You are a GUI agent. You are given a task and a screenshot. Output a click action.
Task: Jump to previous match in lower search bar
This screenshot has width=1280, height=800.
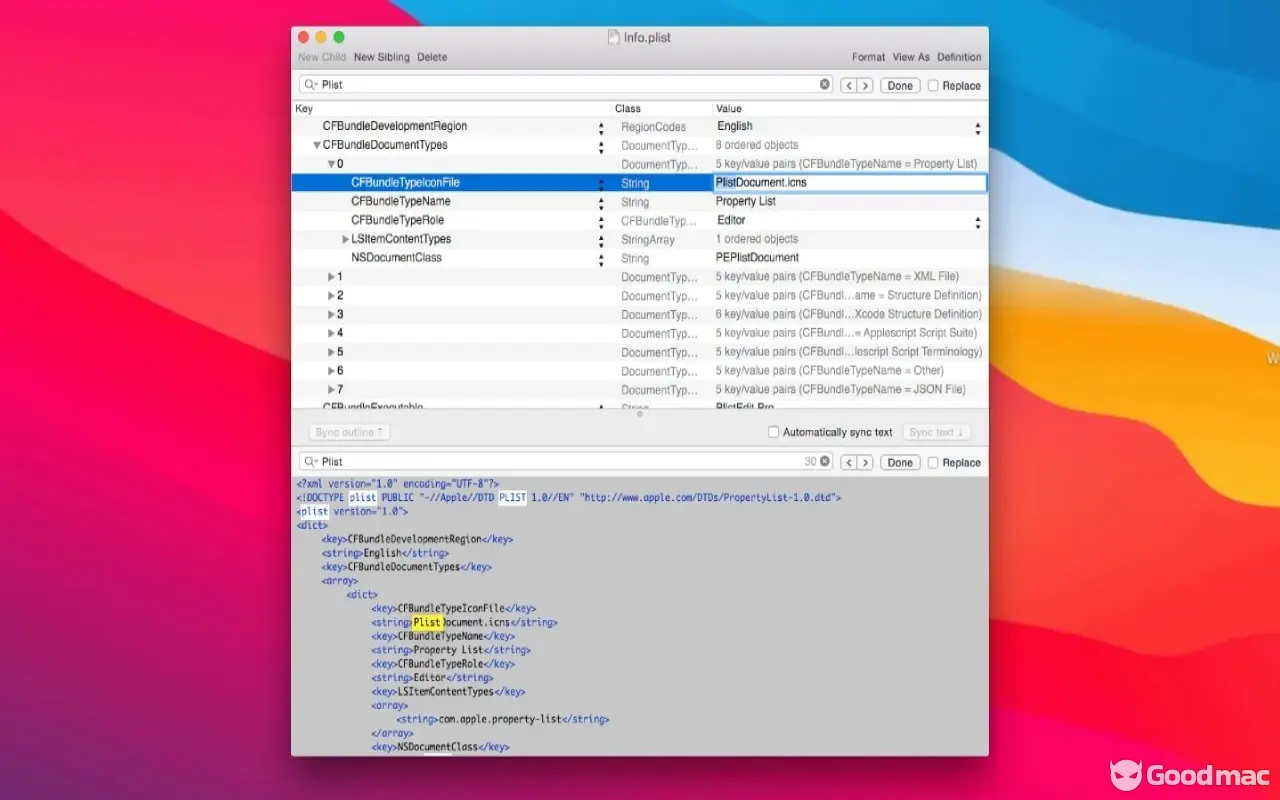click(x=849, y=463)
